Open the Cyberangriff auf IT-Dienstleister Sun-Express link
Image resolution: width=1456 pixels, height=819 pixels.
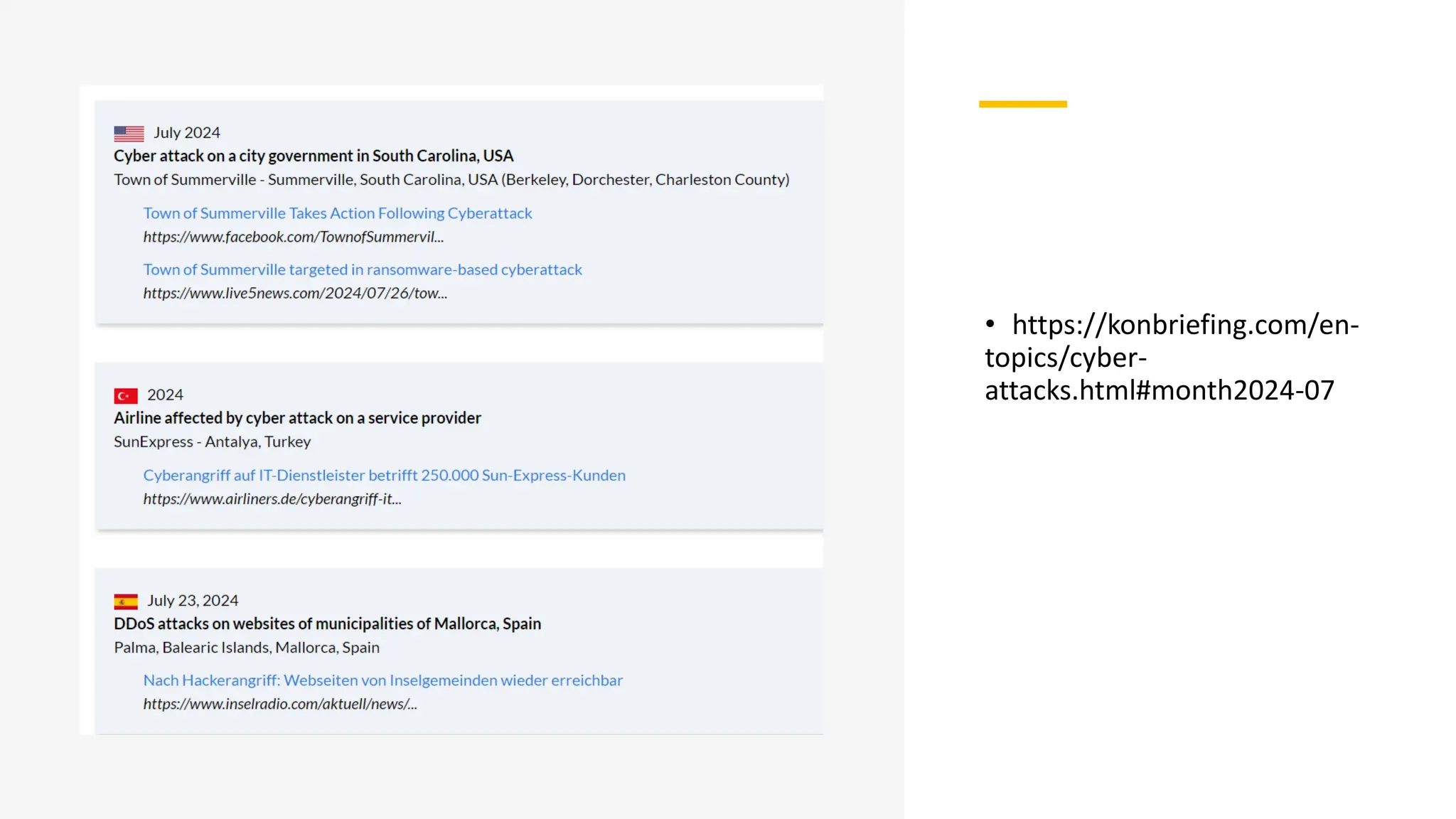click(385, 475)
